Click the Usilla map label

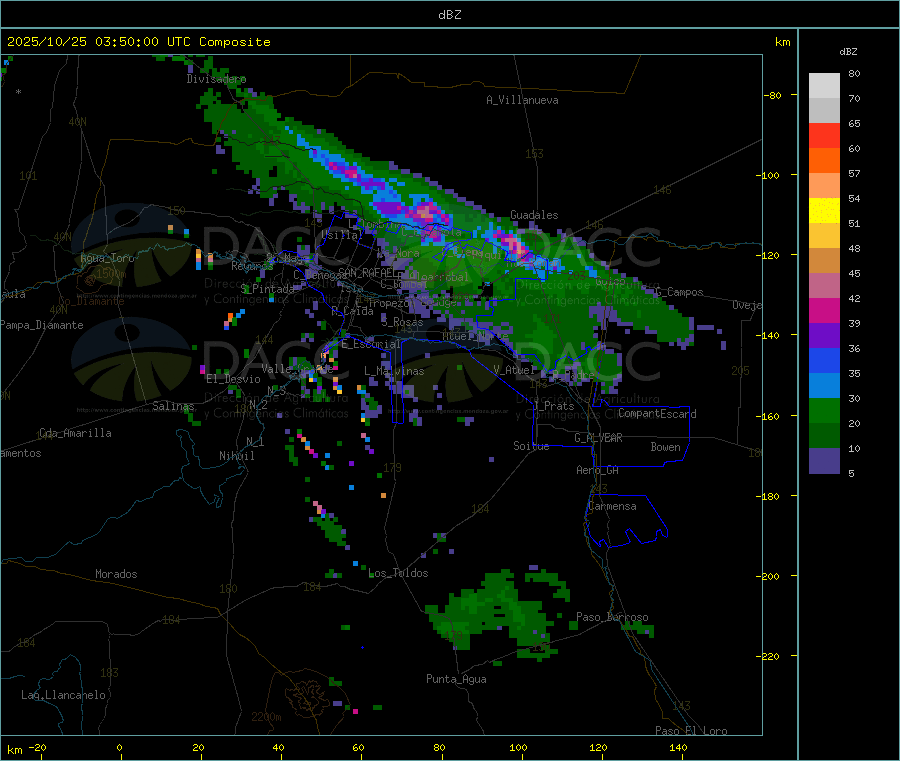(340, 235)
